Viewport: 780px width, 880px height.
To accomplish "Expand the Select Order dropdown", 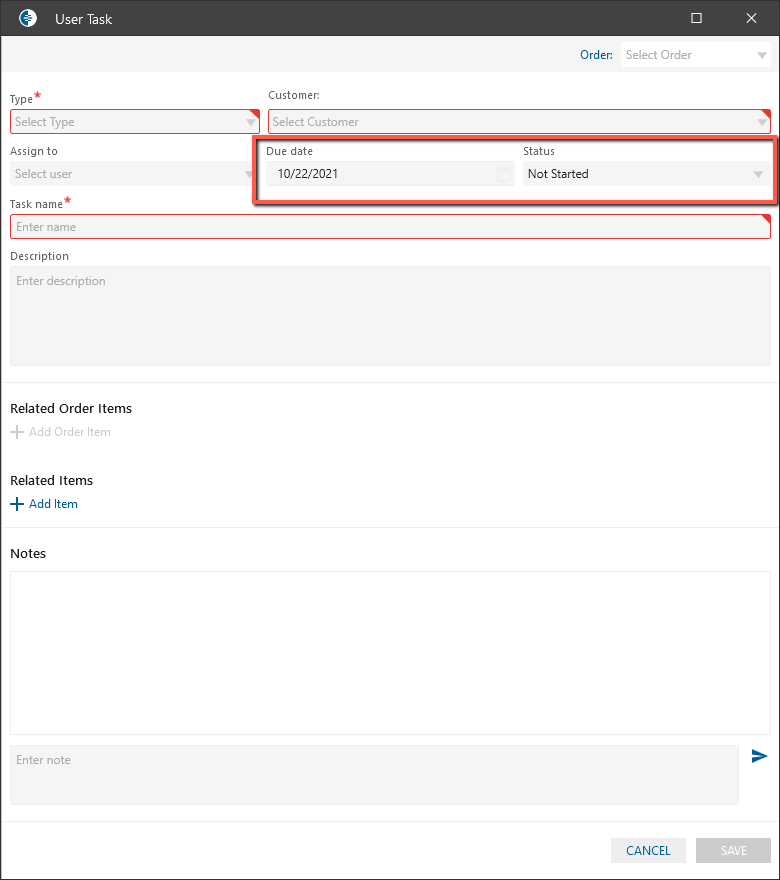I will [x=762, y=56].
